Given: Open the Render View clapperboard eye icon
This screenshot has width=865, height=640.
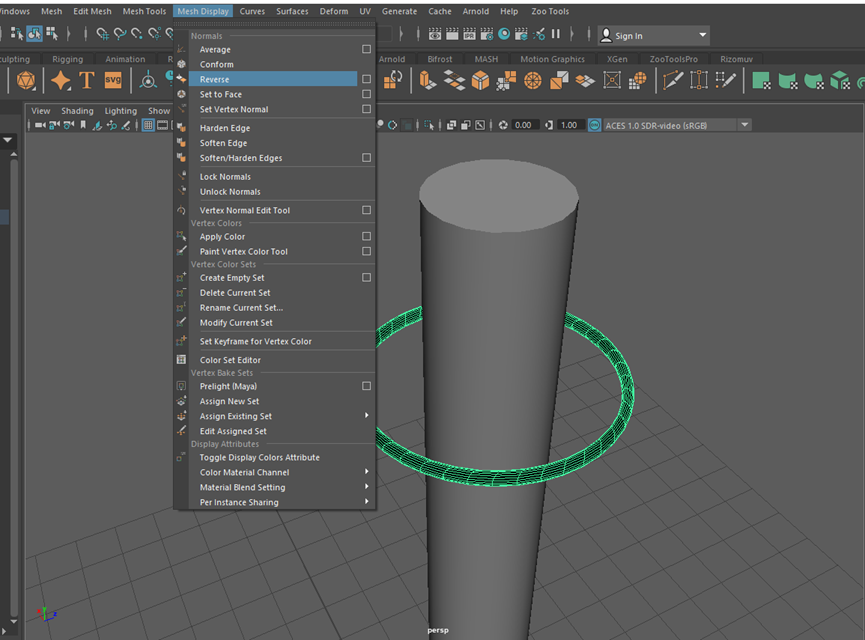Looking at the screenshot, I should point(435,34).
